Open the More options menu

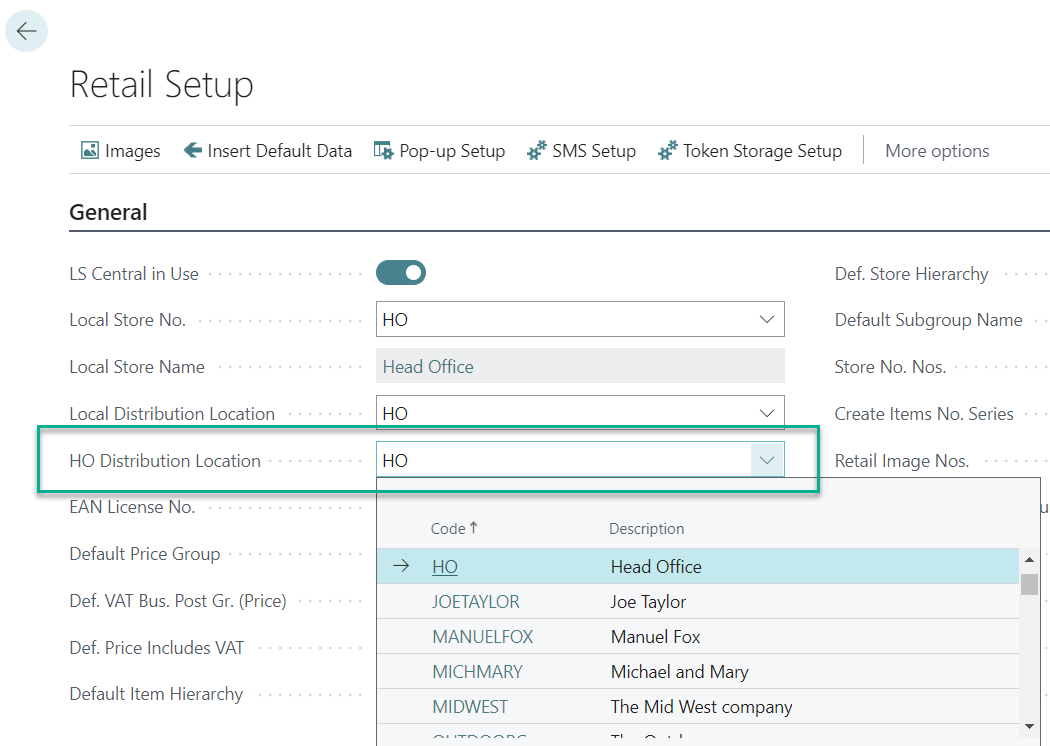937,151
